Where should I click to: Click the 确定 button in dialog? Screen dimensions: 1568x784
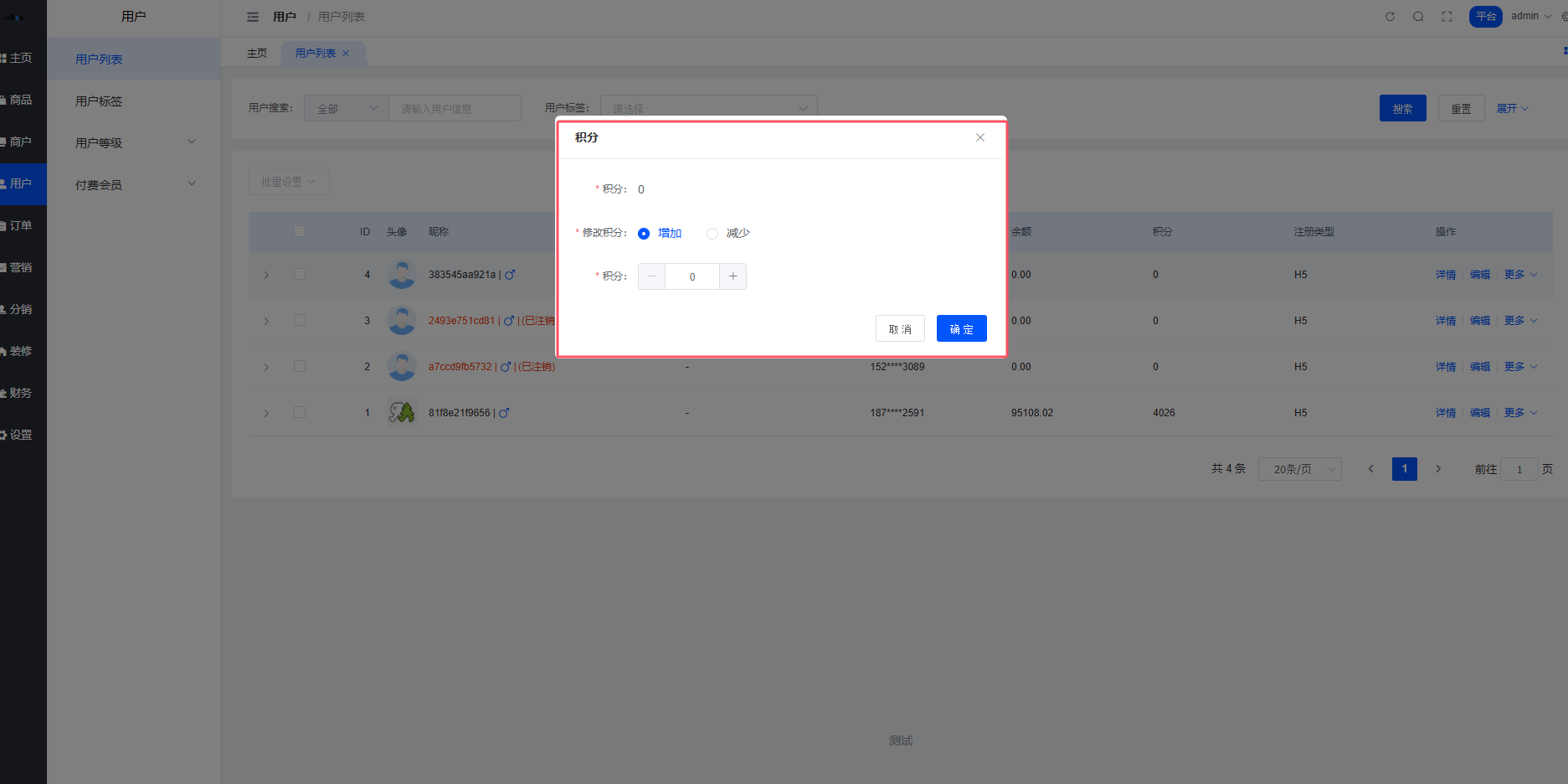coord(961,329)
